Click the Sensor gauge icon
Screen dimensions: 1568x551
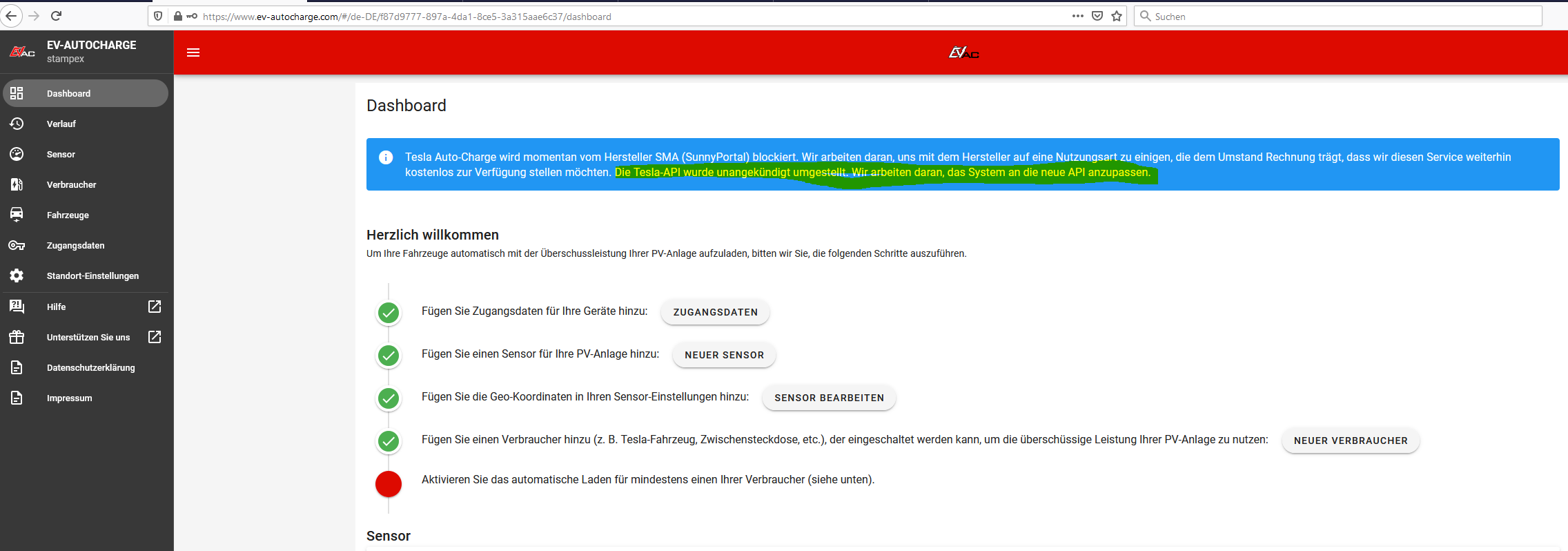pyautogui.click(x=17, y=154)
